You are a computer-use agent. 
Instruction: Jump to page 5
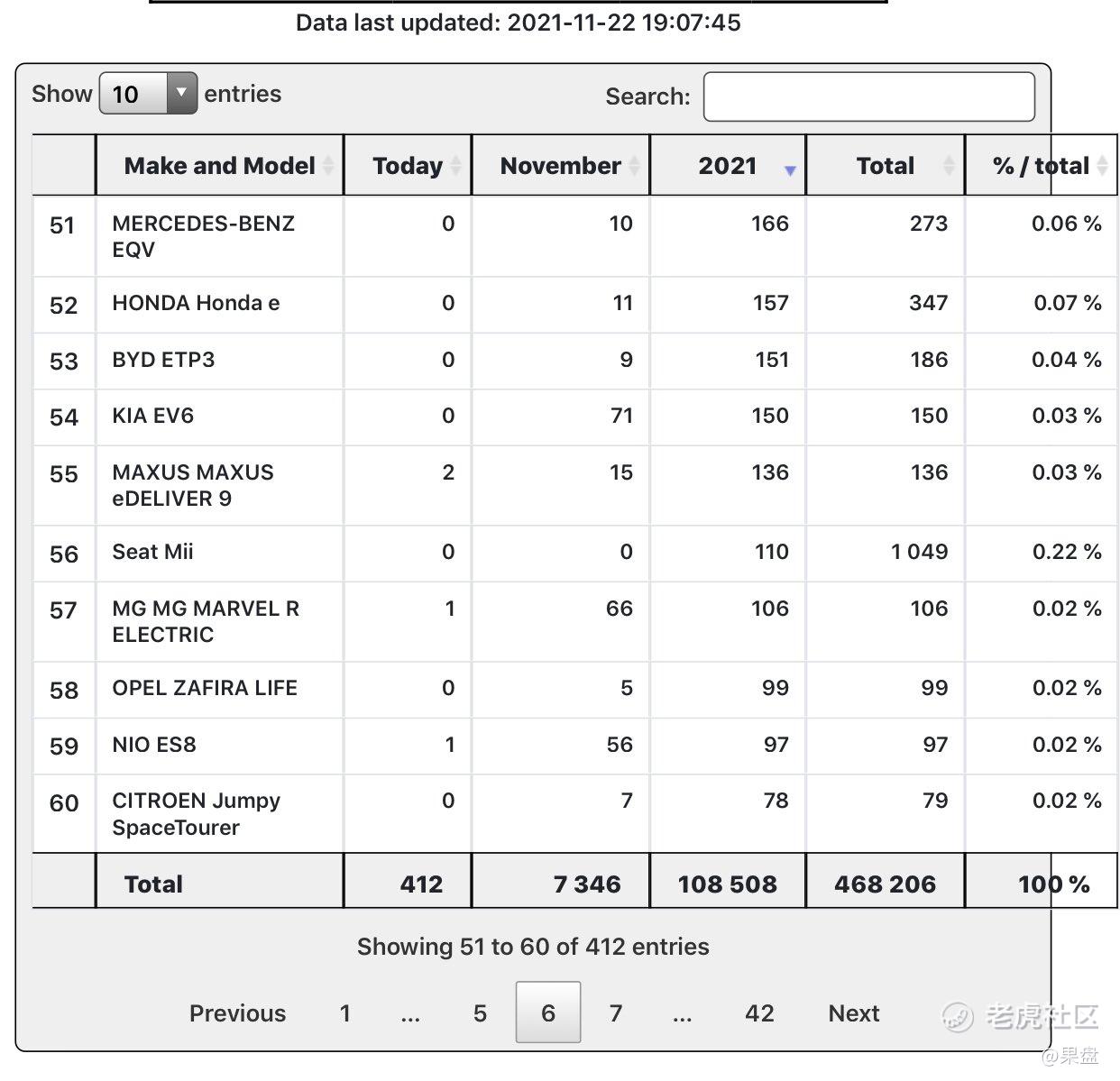pyautogui.click(x=480, y=1013)
